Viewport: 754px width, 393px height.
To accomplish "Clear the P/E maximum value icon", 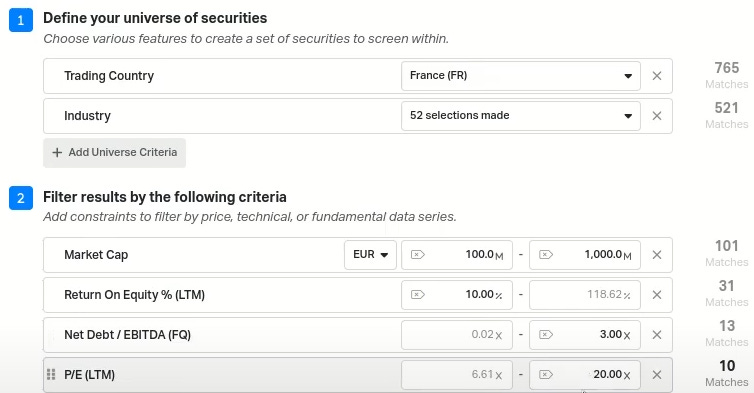I will point(546,375).
